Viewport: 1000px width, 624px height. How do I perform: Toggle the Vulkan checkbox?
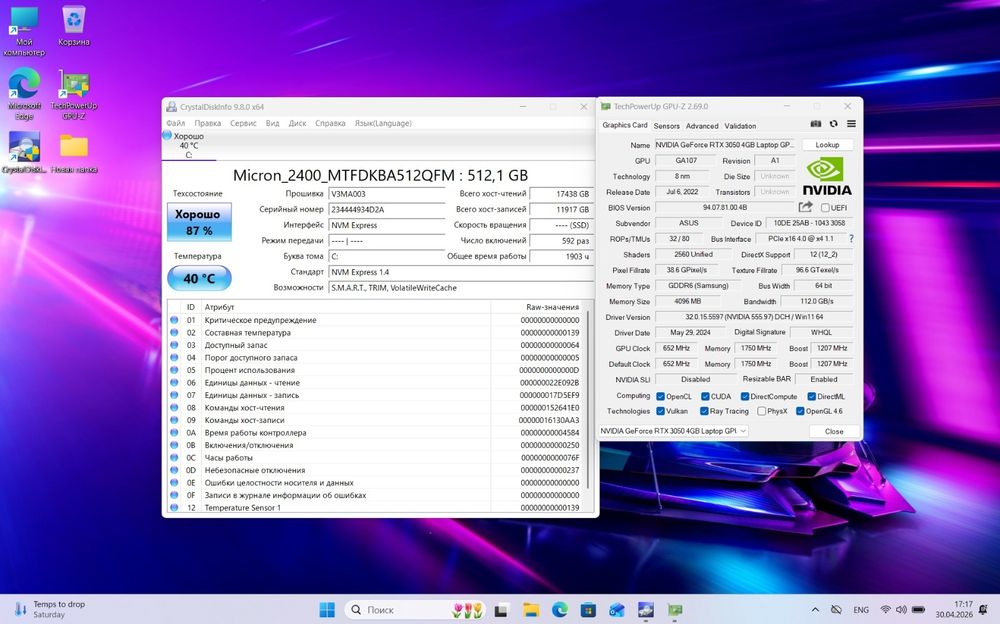661,412
